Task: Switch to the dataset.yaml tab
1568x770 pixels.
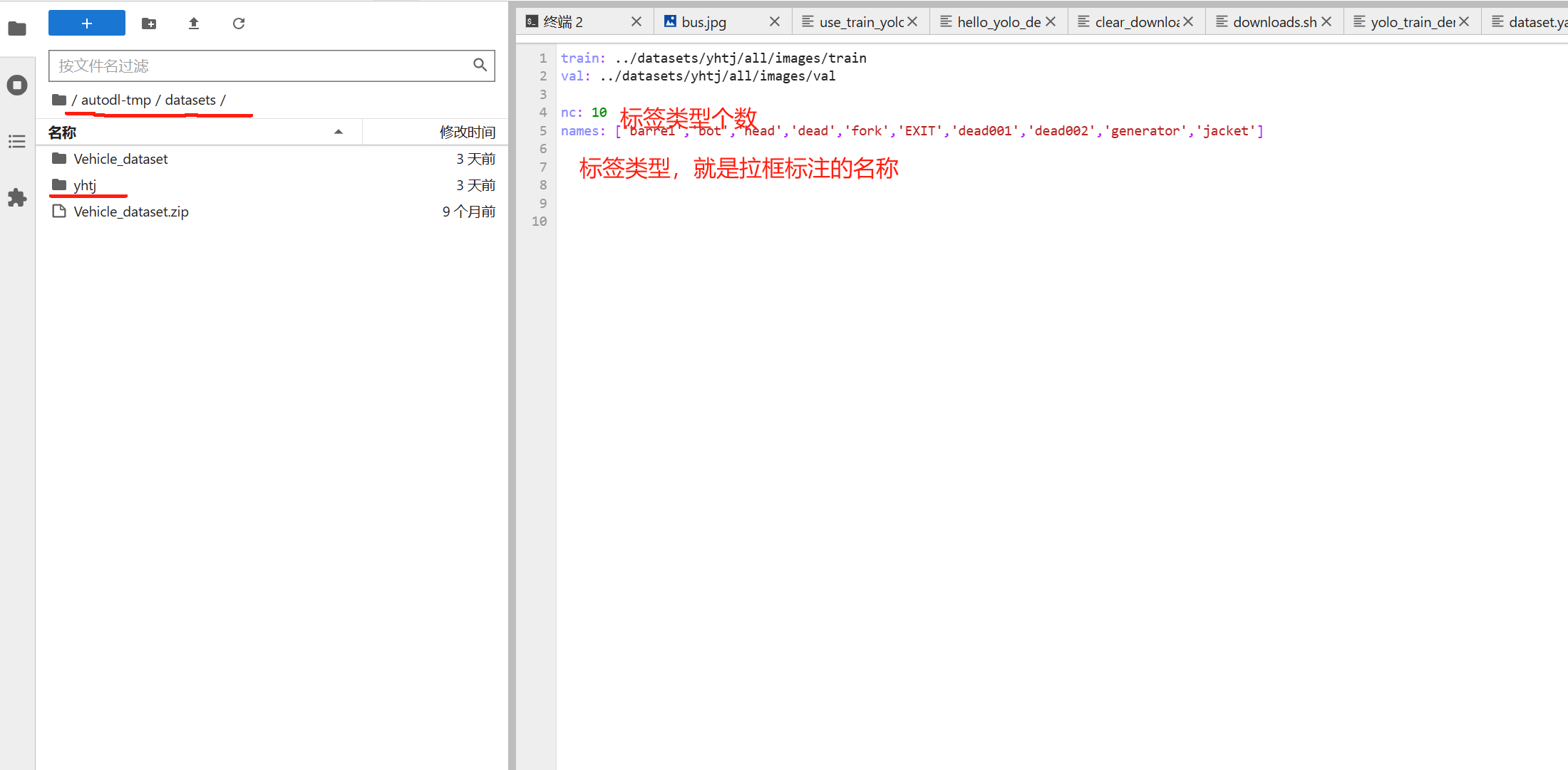Action: [x=1525, y=22]
